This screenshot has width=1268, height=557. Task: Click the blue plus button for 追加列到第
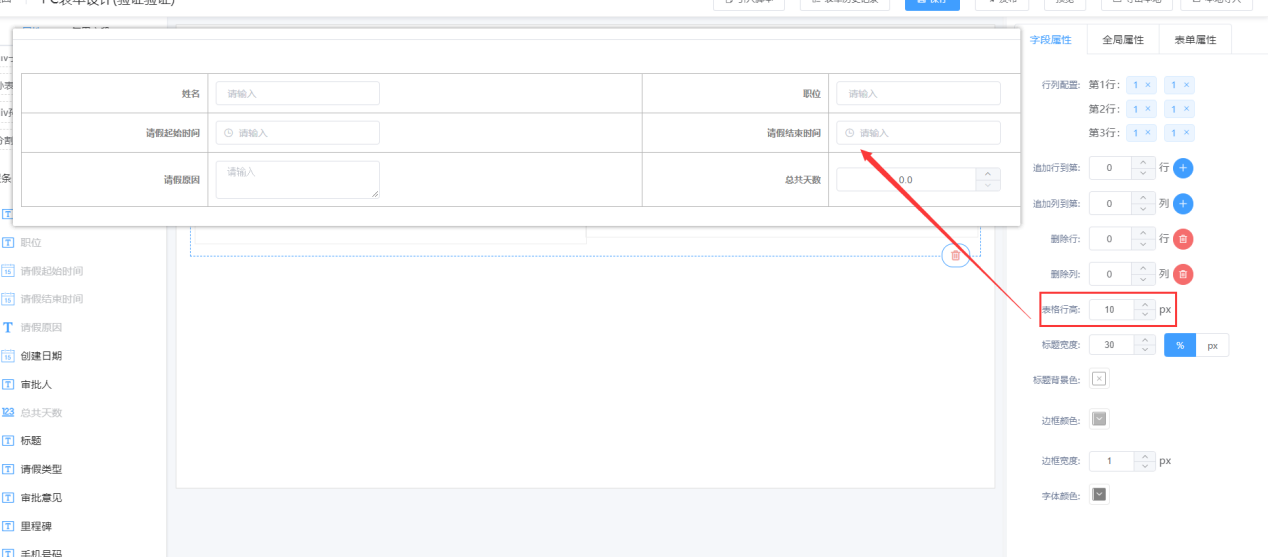1183,203
